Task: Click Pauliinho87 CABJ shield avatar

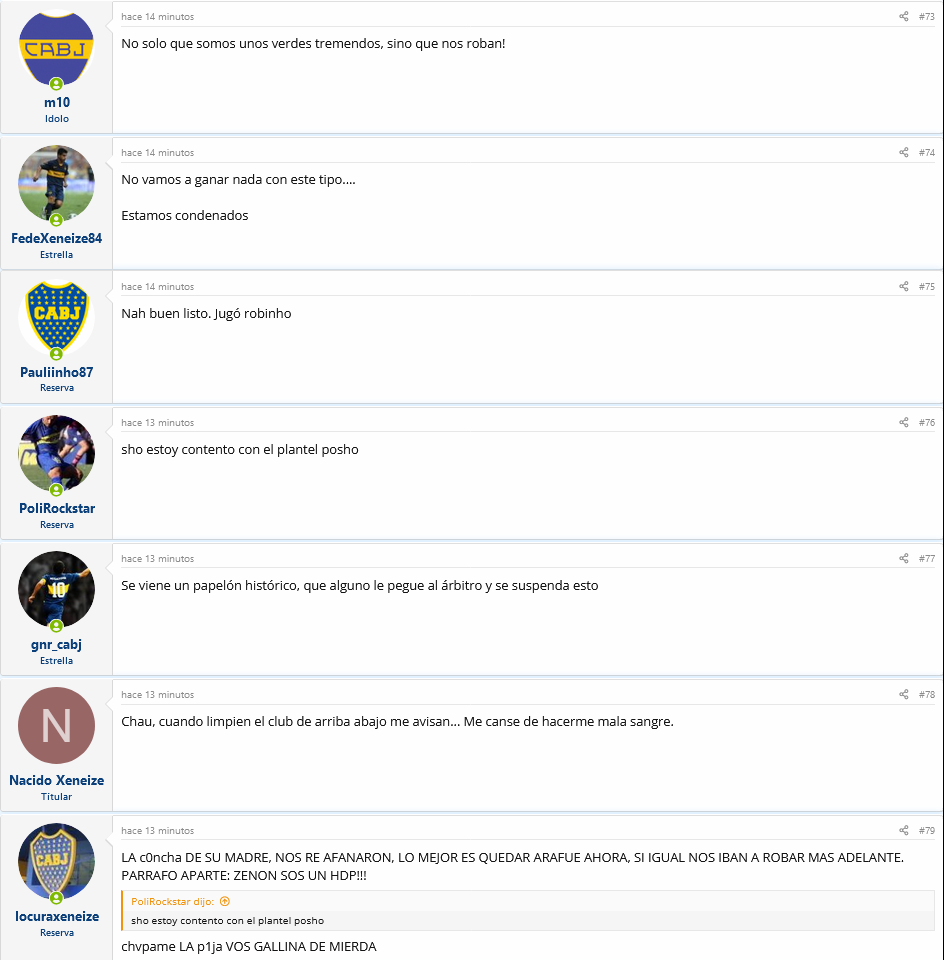Action: coord(56,318)
